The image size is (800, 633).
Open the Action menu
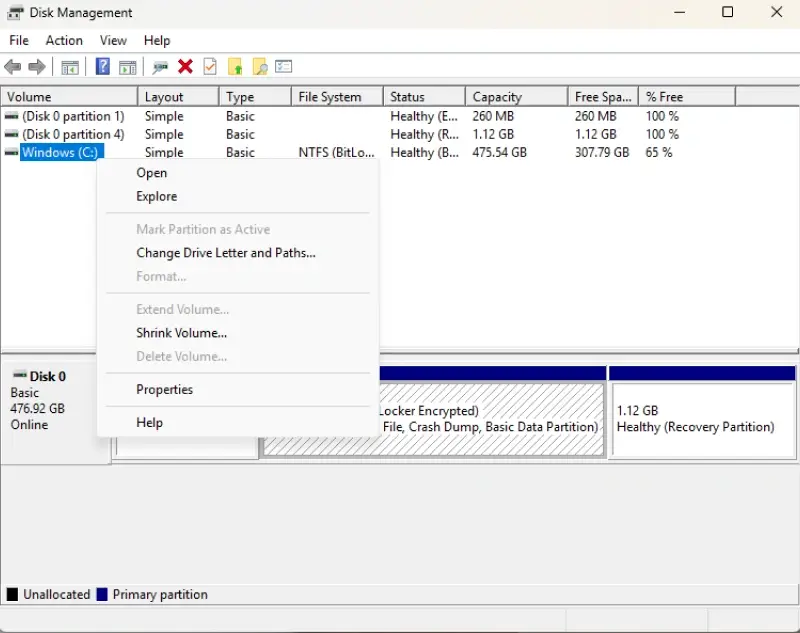[x=64, y=40]
